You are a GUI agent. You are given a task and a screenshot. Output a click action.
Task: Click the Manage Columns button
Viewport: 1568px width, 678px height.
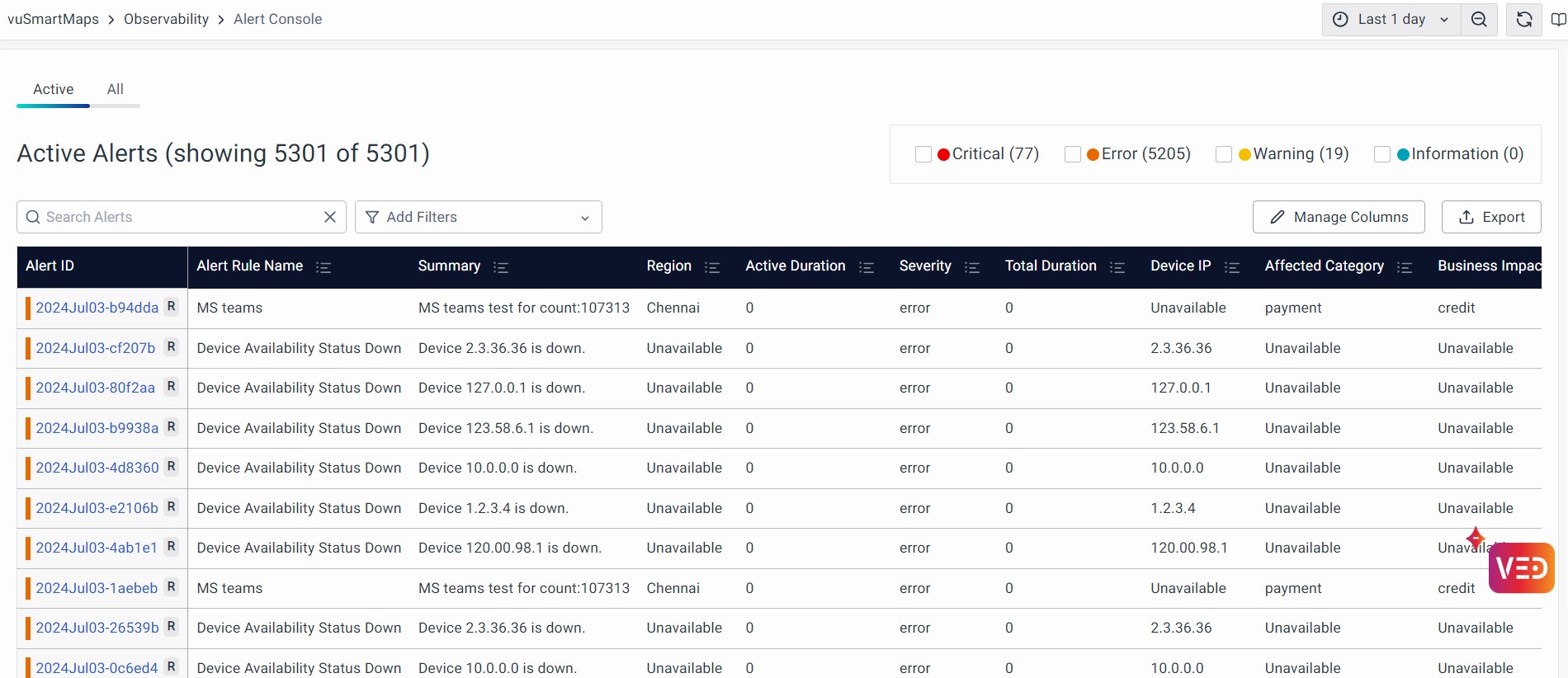[x=1338, y=217]
